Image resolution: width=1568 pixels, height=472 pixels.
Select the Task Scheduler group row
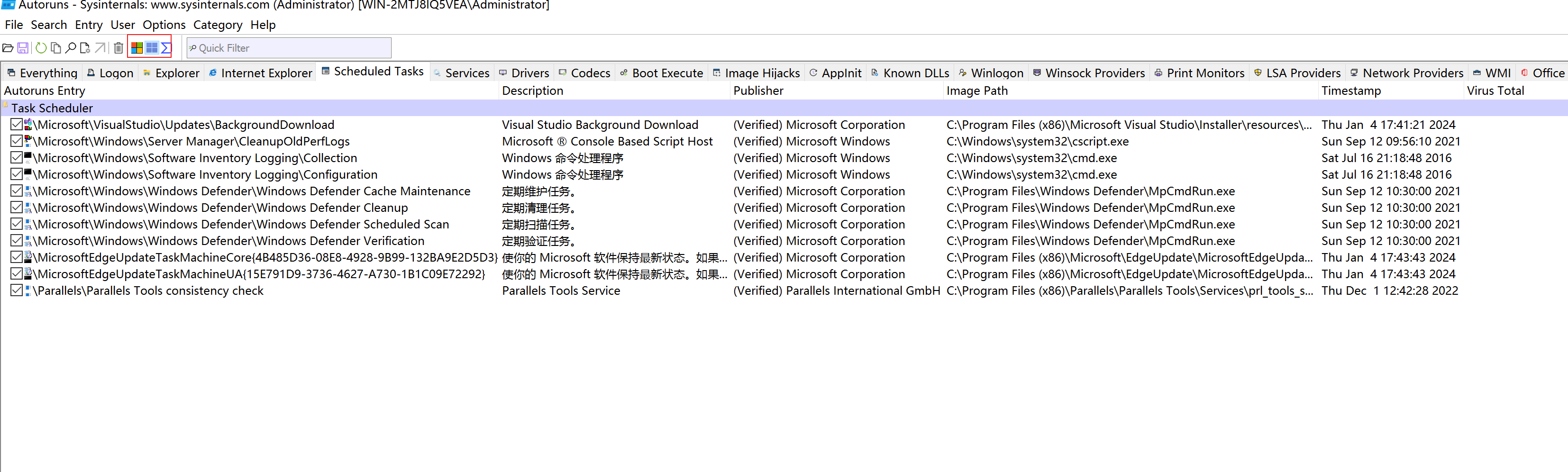(784, 108)
